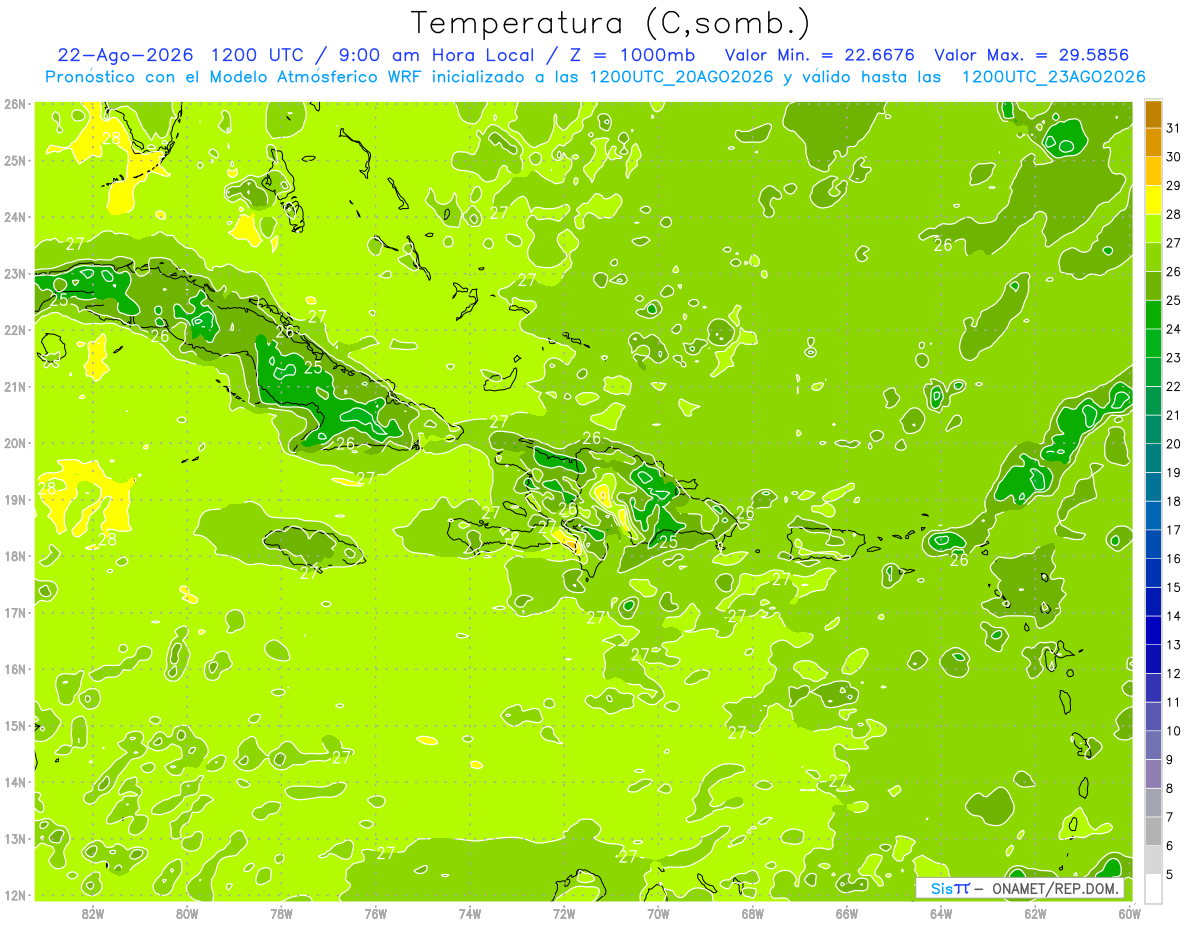The width and height of the screenshot is (1200, 927).
Task: Click the colorbar label '20'
Action: (1174, 444)
